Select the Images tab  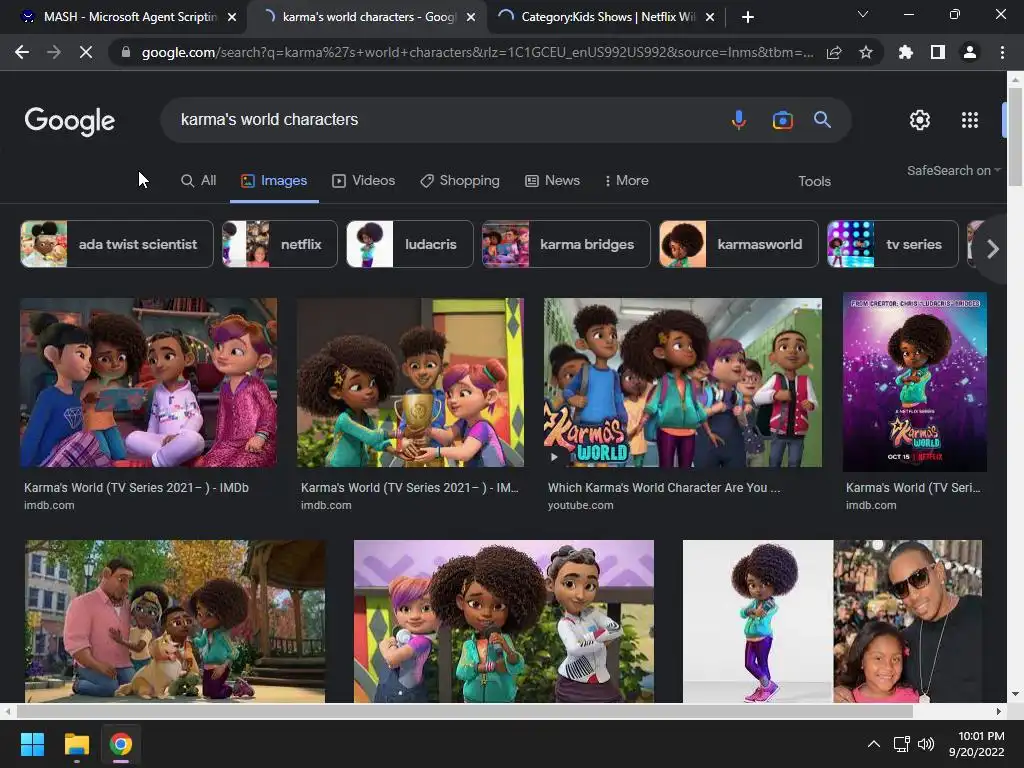pyautogui.click(x=274, y=180)
